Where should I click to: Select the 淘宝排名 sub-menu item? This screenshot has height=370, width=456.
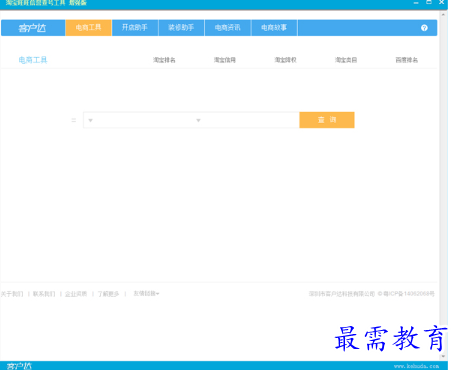[164, 60]
